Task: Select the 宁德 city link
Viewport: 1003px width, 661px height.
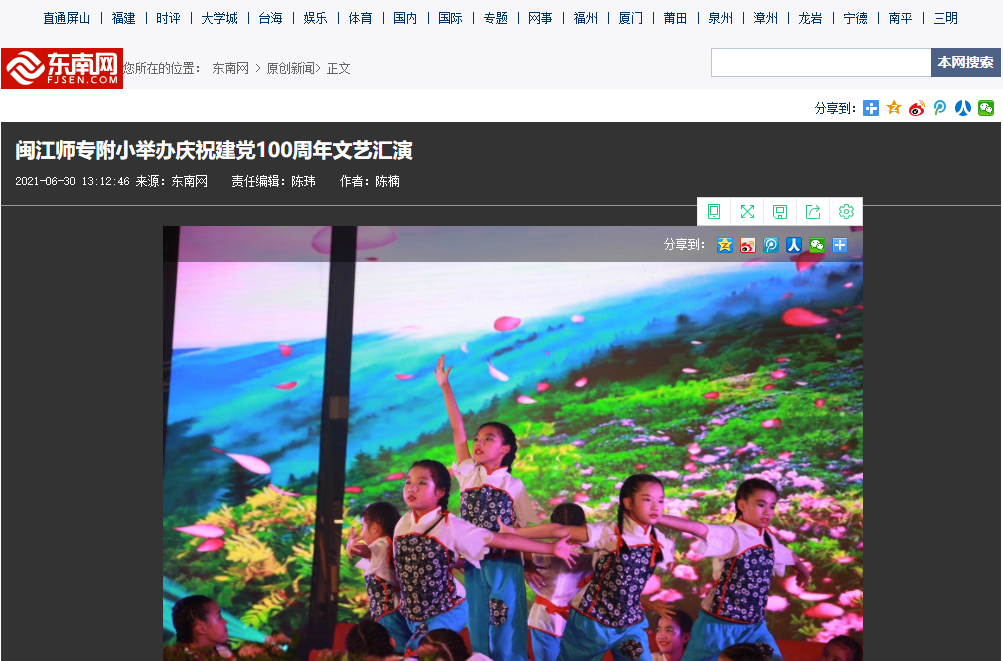Action: click(856, 19)
